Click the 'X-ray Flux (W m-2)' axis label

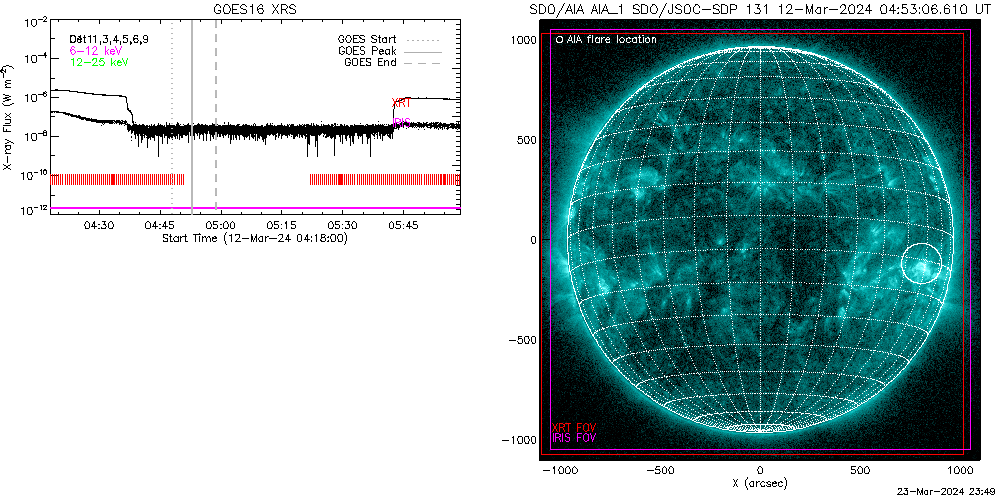pos(8,115)
